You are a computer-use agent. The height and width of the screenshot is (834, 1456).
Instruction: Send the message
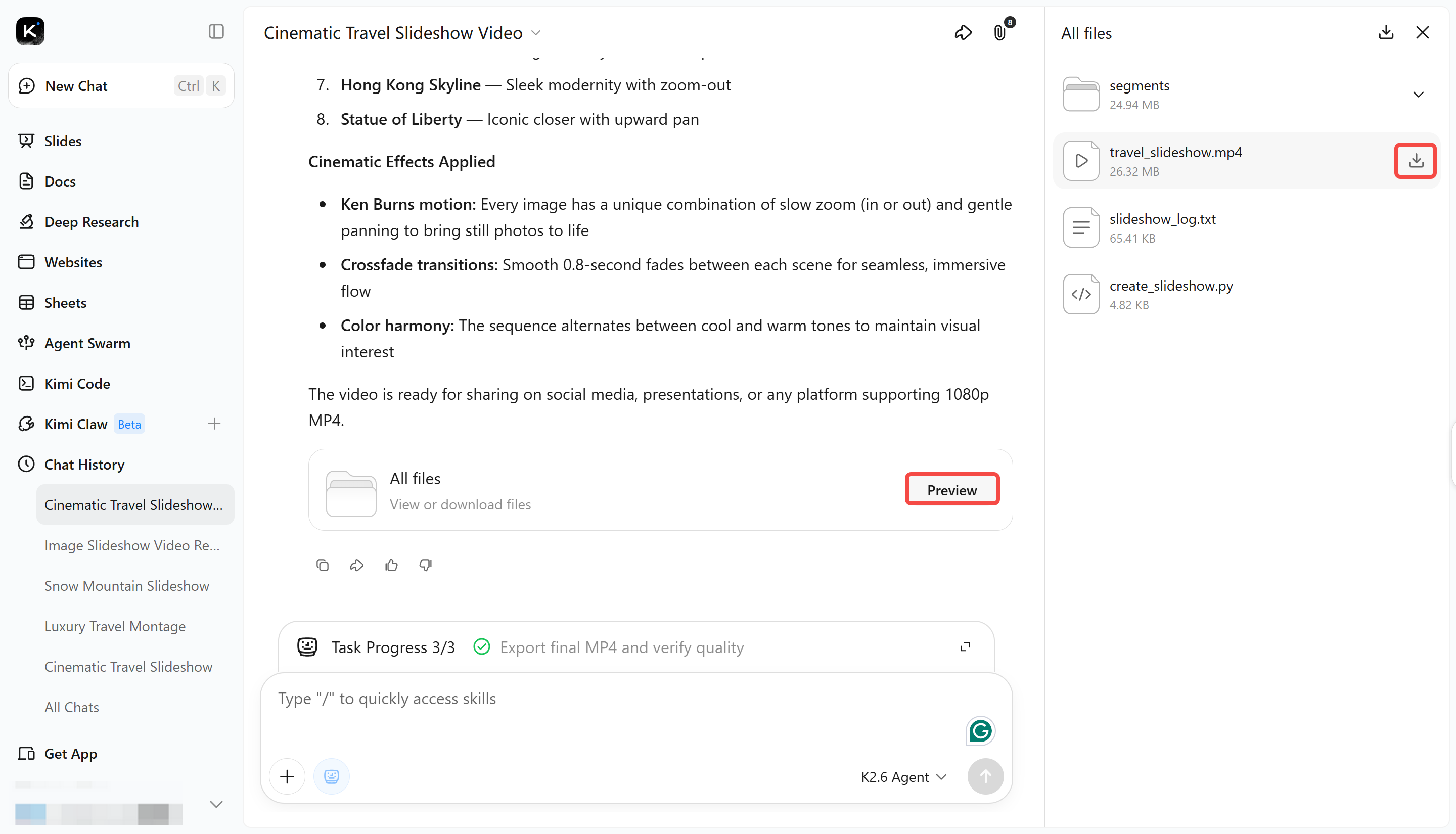coord(986,777)
